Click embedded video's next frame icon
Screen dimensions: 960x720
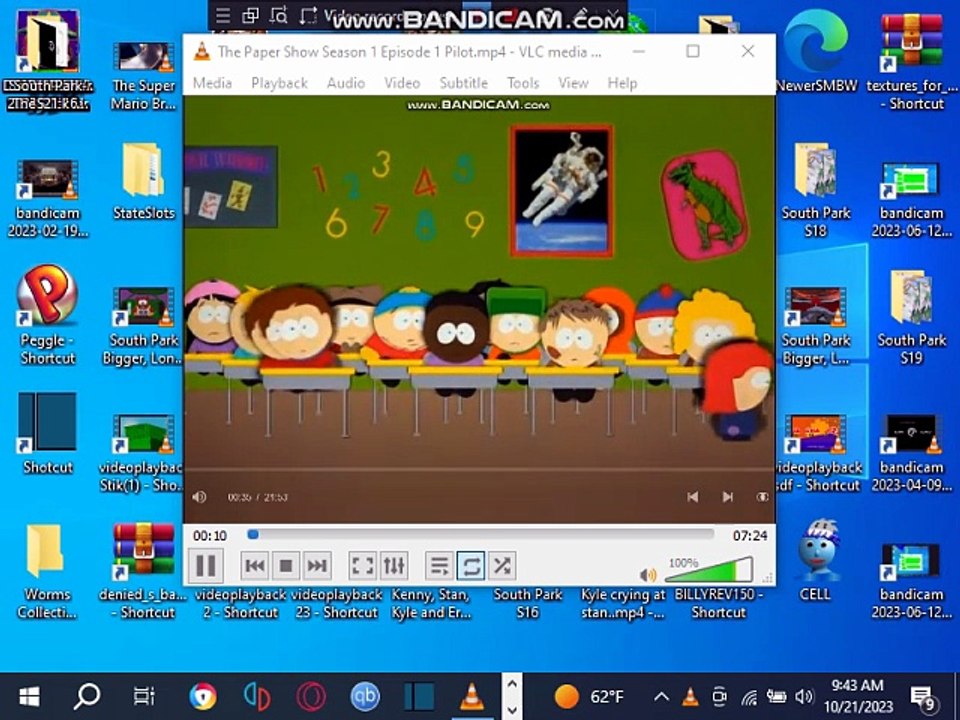727,497
